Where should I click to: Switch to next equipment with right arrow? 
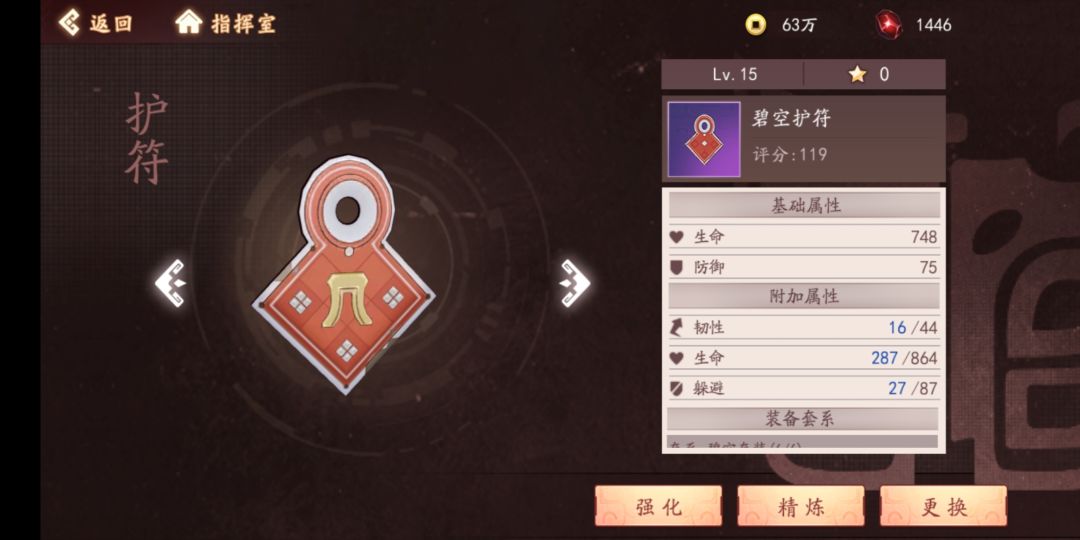(574, 282)
